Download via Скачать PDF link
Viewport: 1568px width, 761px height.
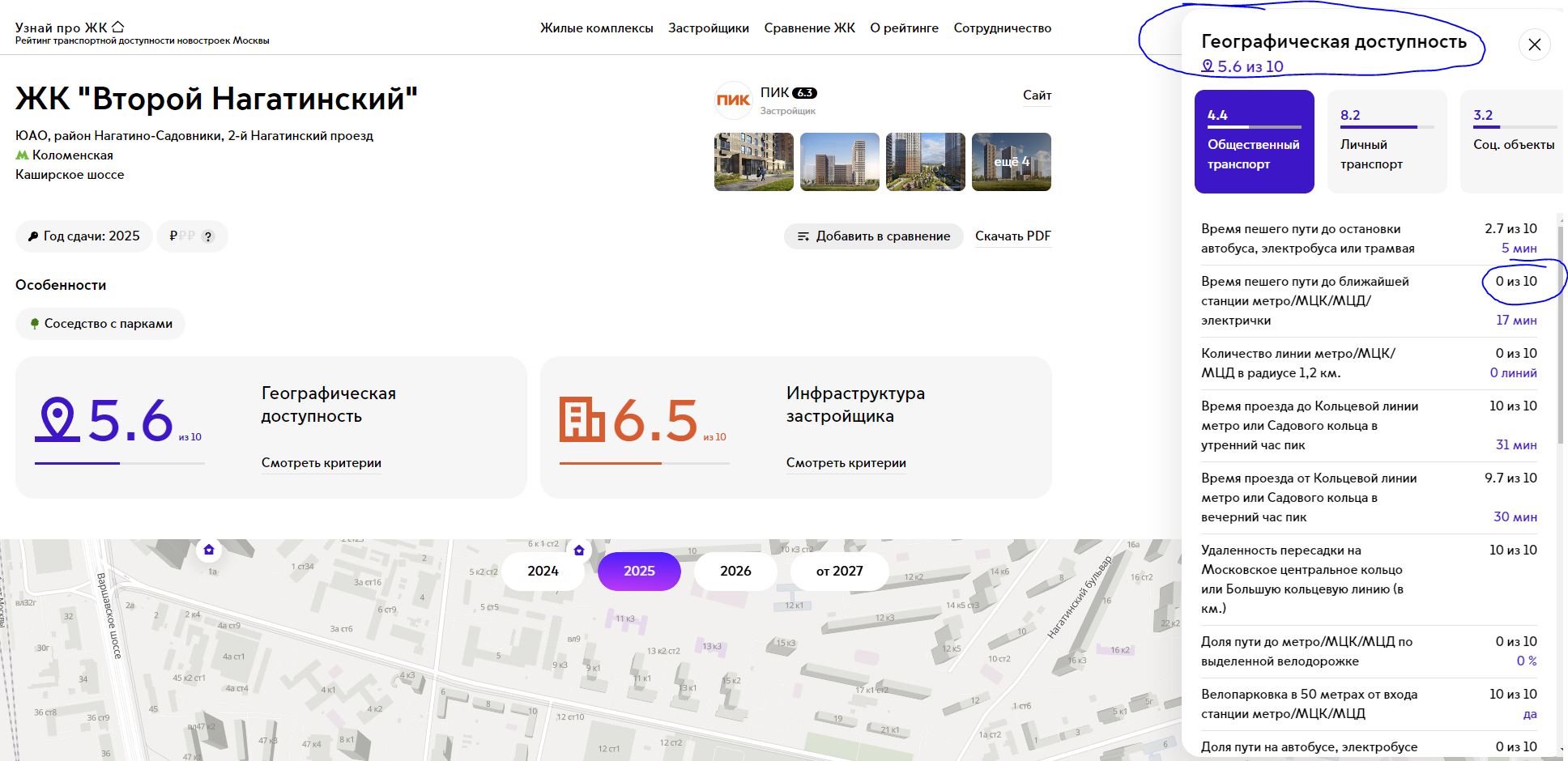coord(1013,236)
